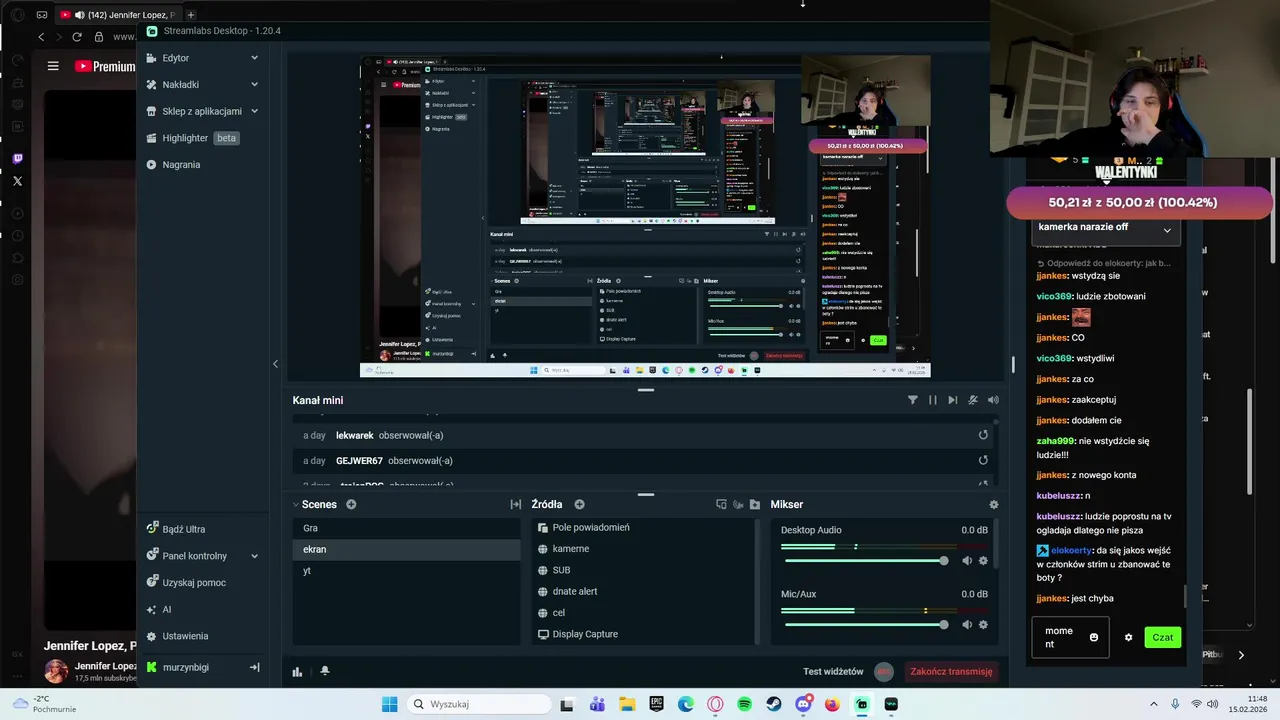This screenshot has width=1280, height=720.
Task: Open Ustawienia settings in Streamlabs
Action: 177,636
